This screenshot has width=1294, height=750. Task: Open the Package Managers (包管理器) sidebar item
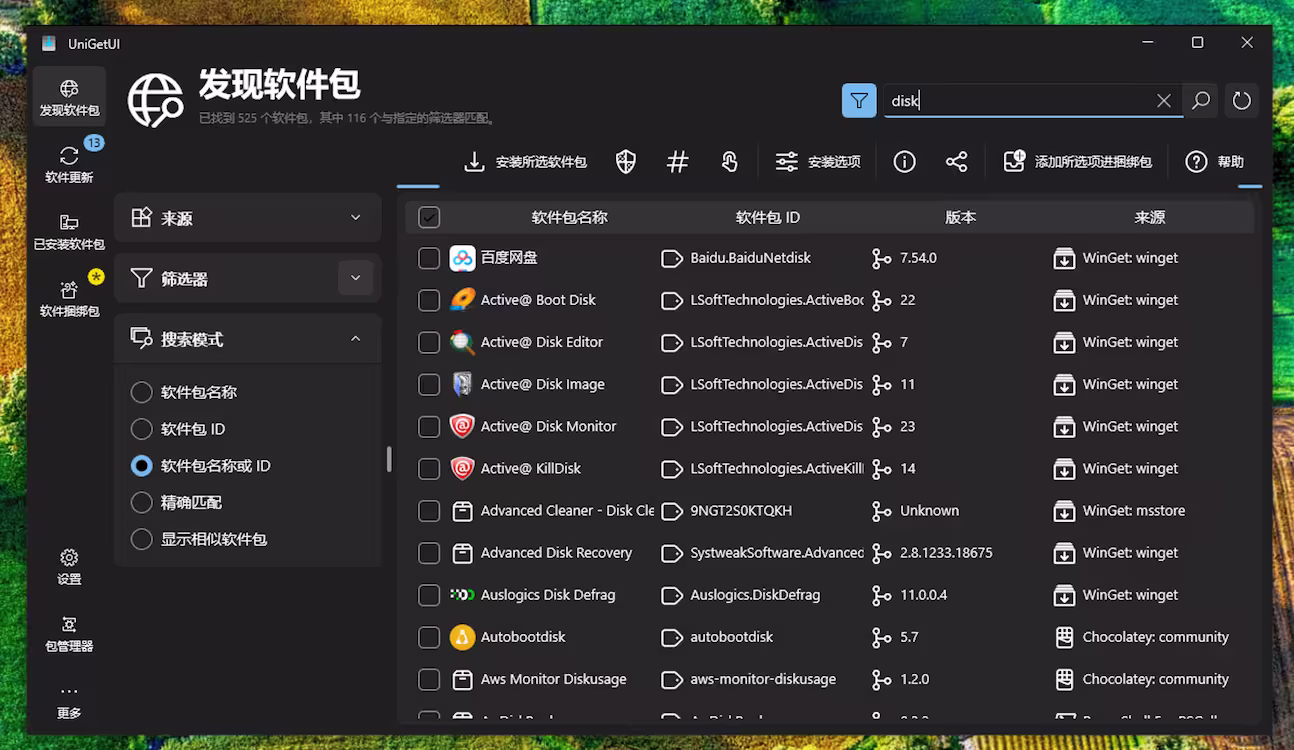69,633
